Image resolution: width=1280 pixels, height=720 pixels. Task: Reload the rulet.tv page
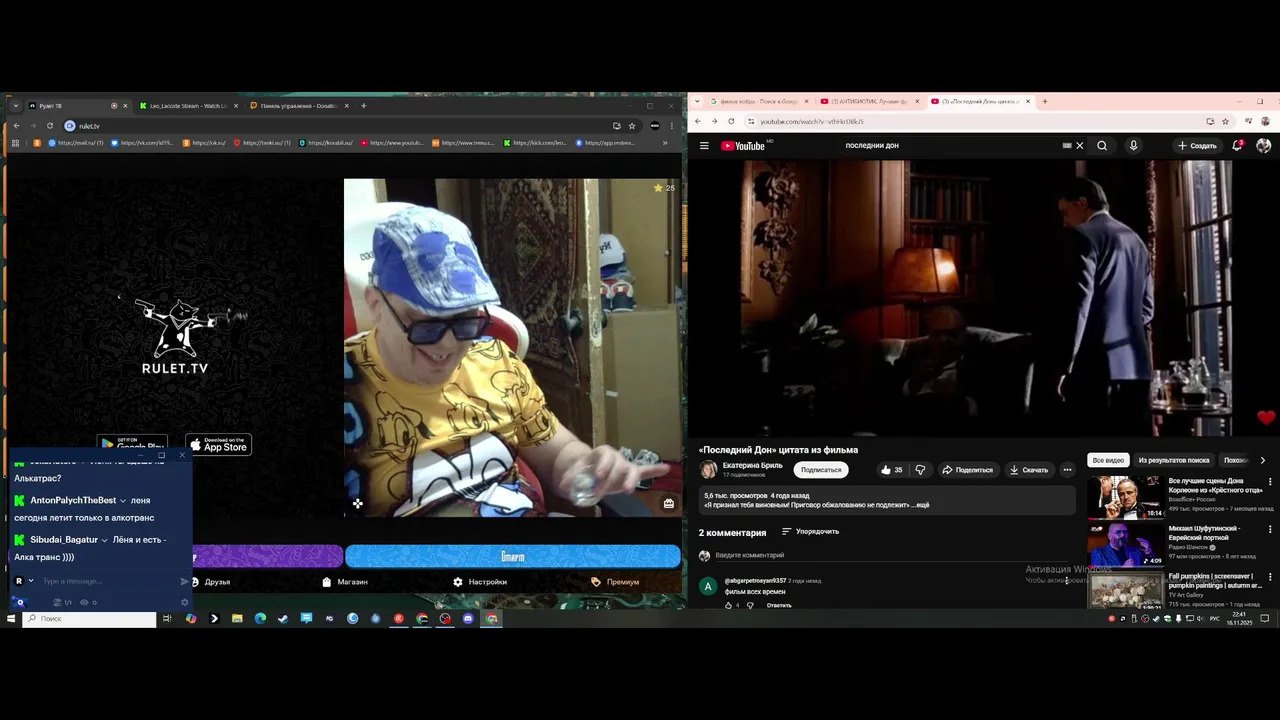[49, 126]
